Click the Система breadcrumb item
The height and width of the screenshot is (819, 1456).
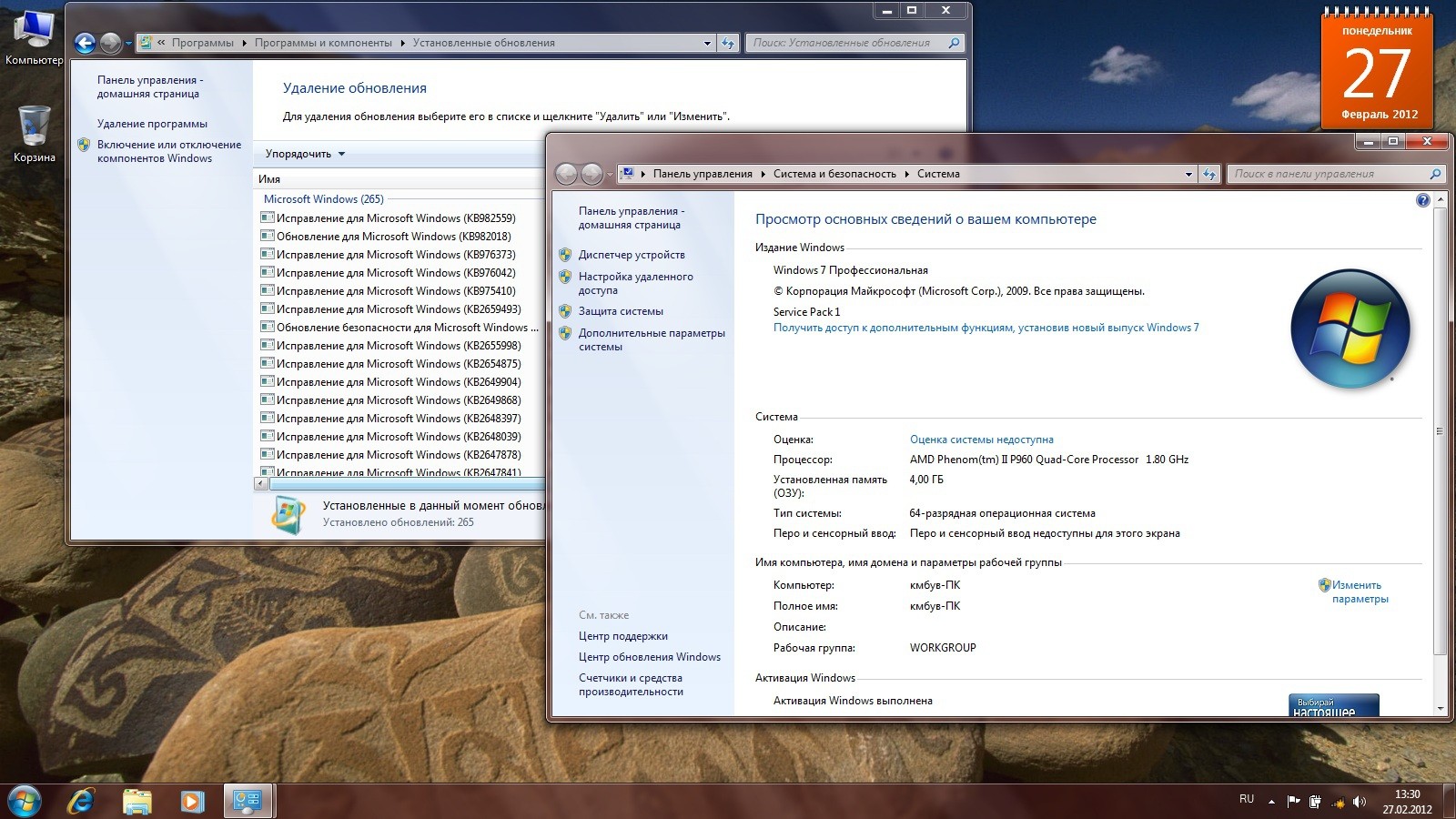coord(938,174)
